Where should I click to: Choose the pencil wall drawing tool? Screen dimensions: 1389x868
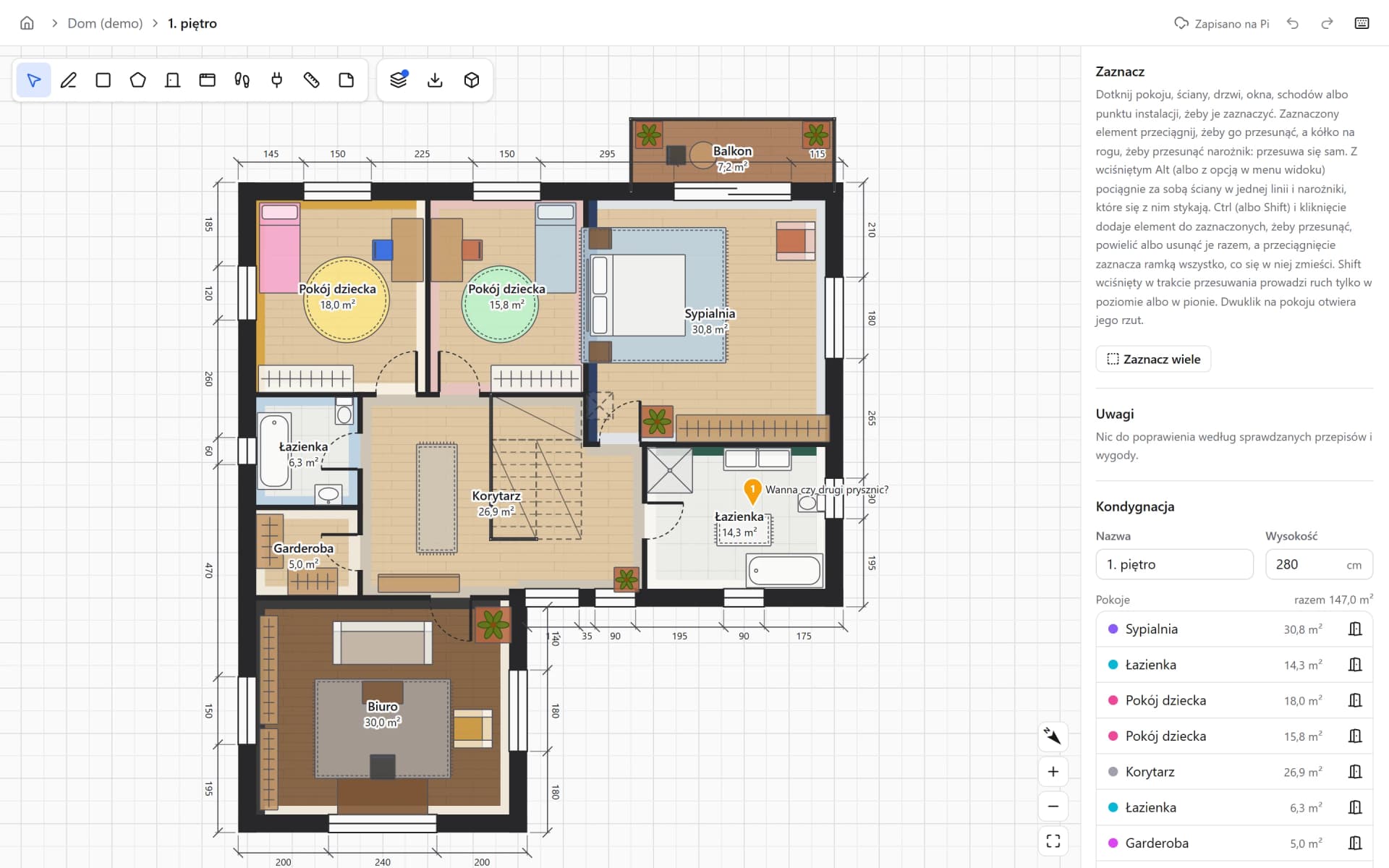(68, 80)
